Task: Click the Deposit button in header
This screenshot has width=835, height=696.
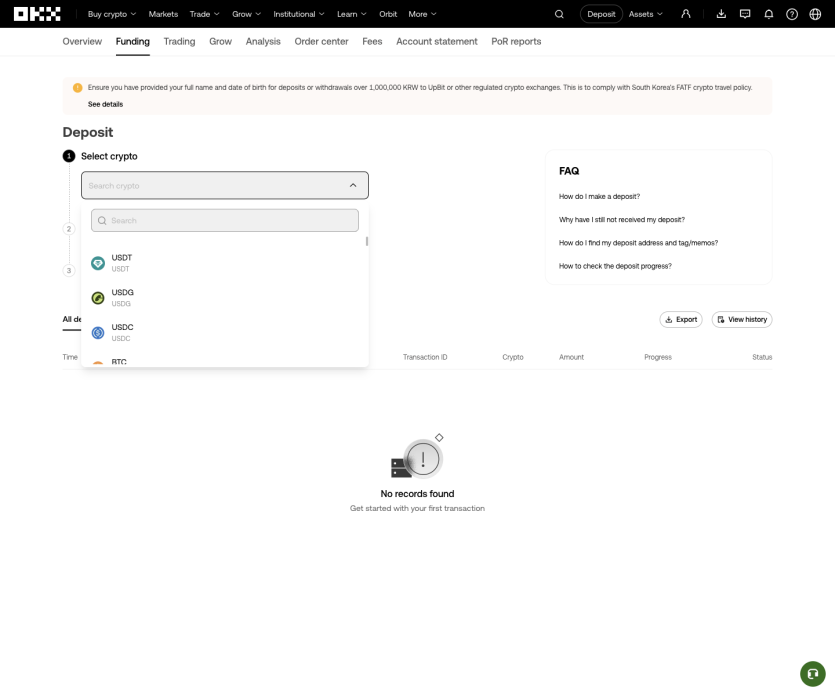Action: (x=601, y=14)
